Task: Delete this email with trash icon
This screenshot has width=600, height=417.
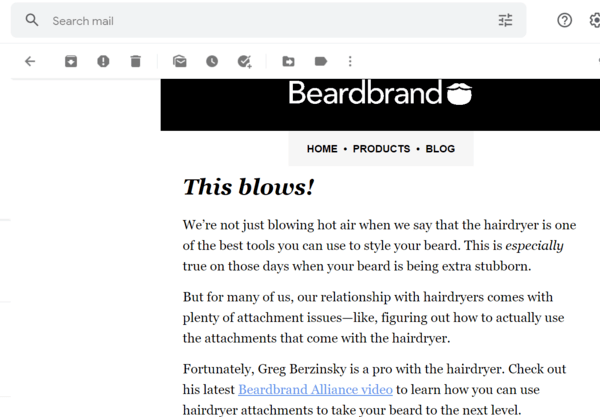Action: [x=136, y=61]
